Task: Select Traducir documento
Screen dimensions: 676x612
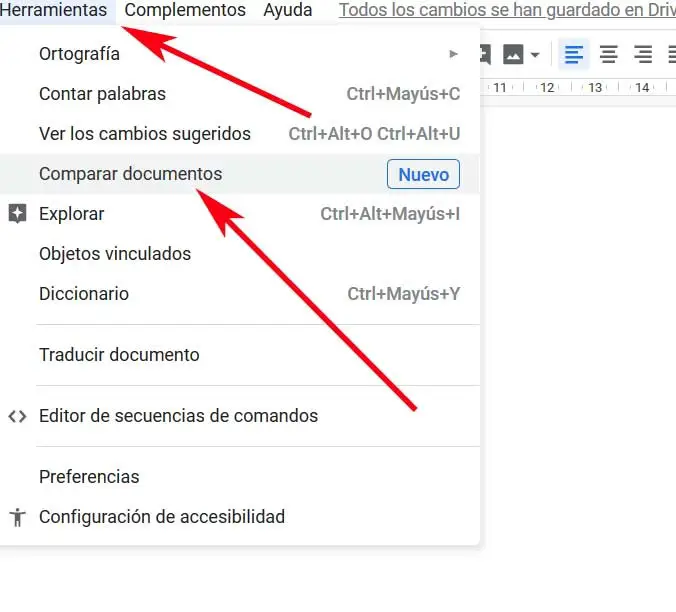Action: [x=240, y=355]
